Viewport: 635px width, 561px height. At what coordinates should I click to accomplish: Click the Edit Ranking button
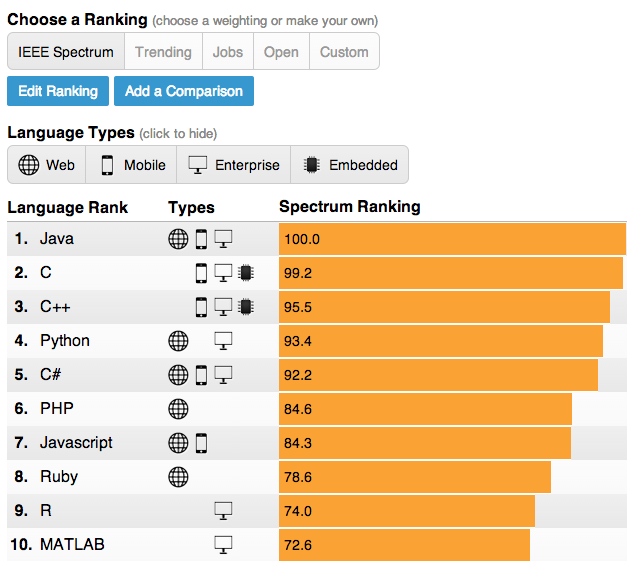[58, 91]
